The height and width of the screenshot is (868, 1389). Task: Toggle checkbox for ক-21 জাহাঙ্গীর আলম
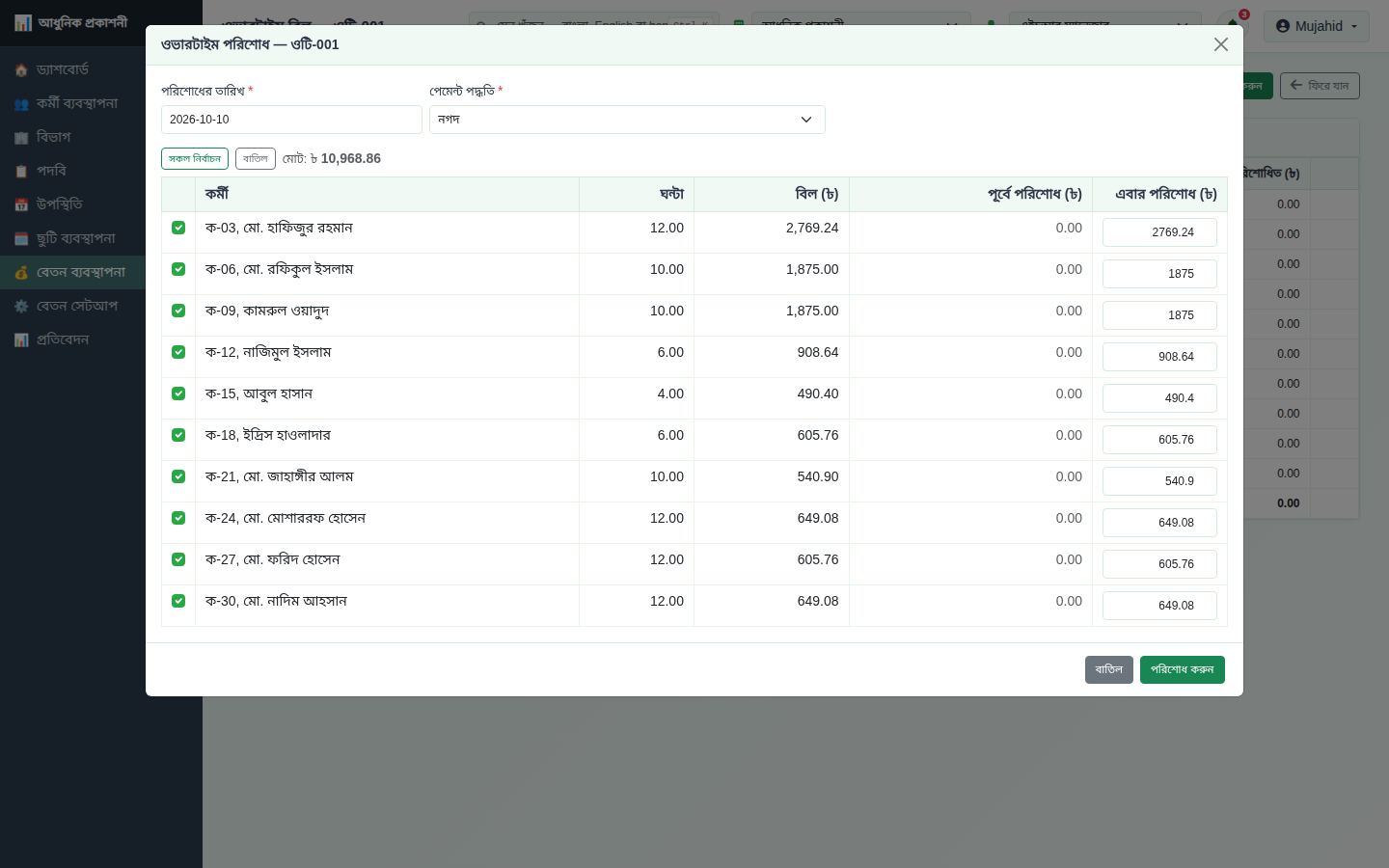(x=178, y=476)
